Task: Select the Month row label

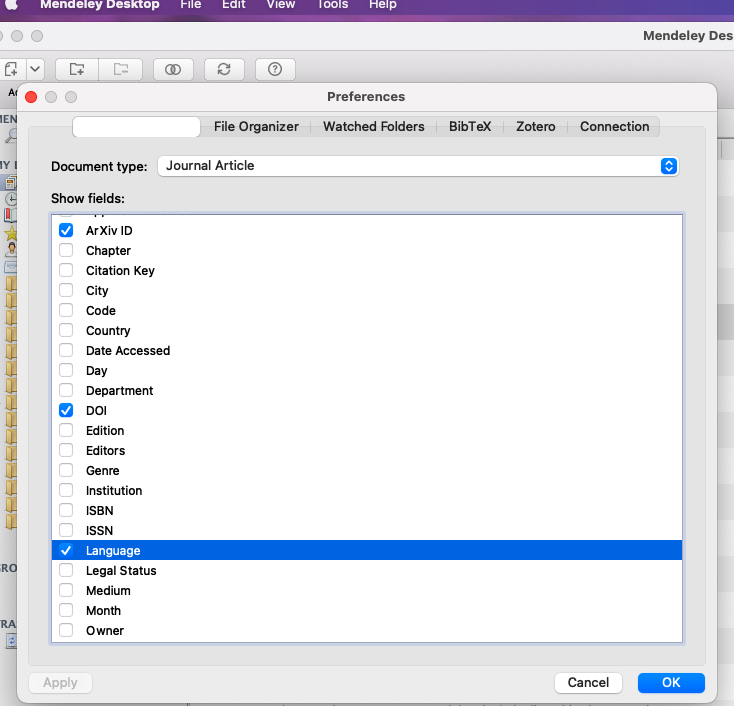Action: click(x=103, y=611)
